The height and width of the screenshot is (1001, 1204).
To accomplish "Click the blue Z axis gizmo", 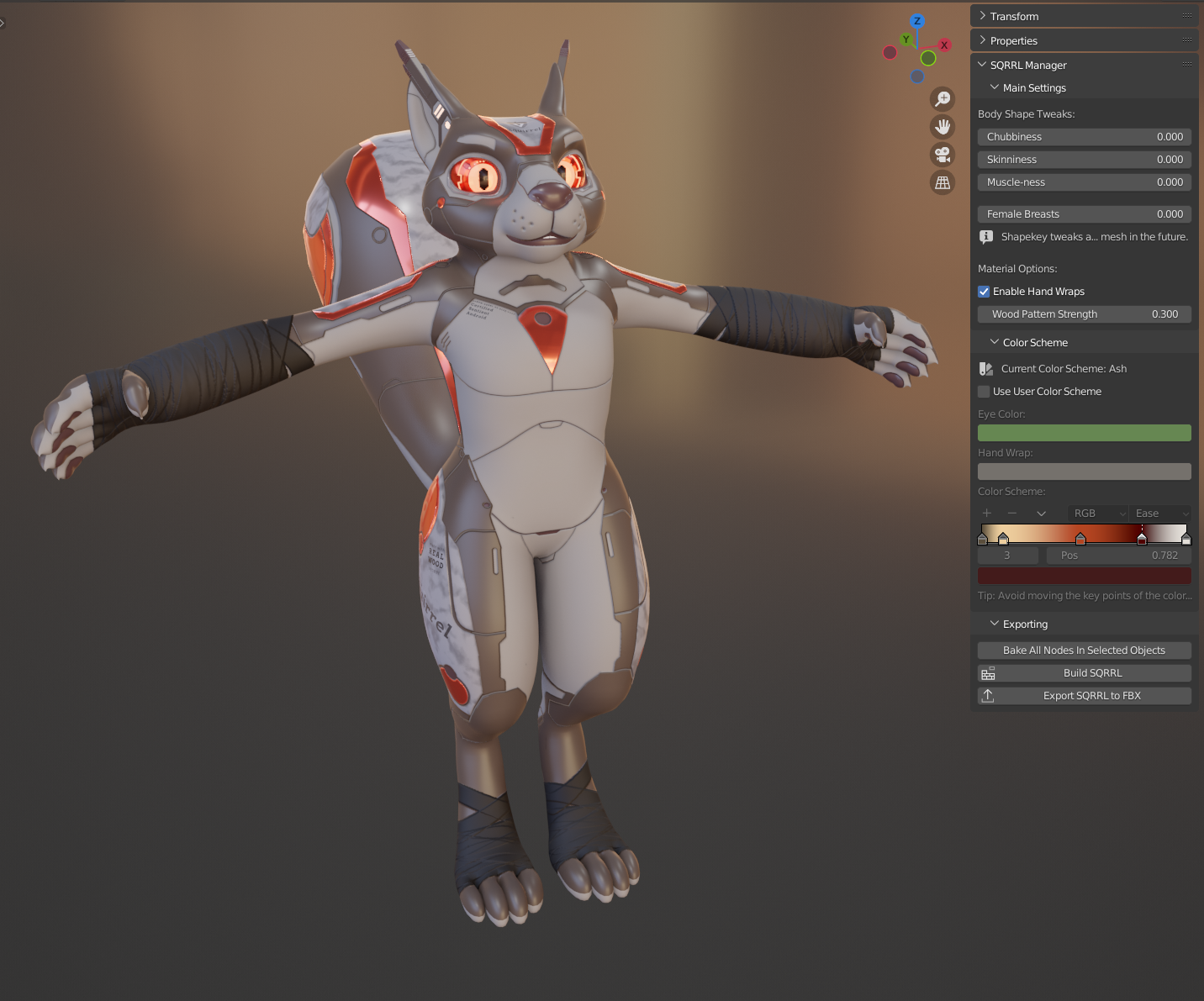I will click(x=916, y=21).
